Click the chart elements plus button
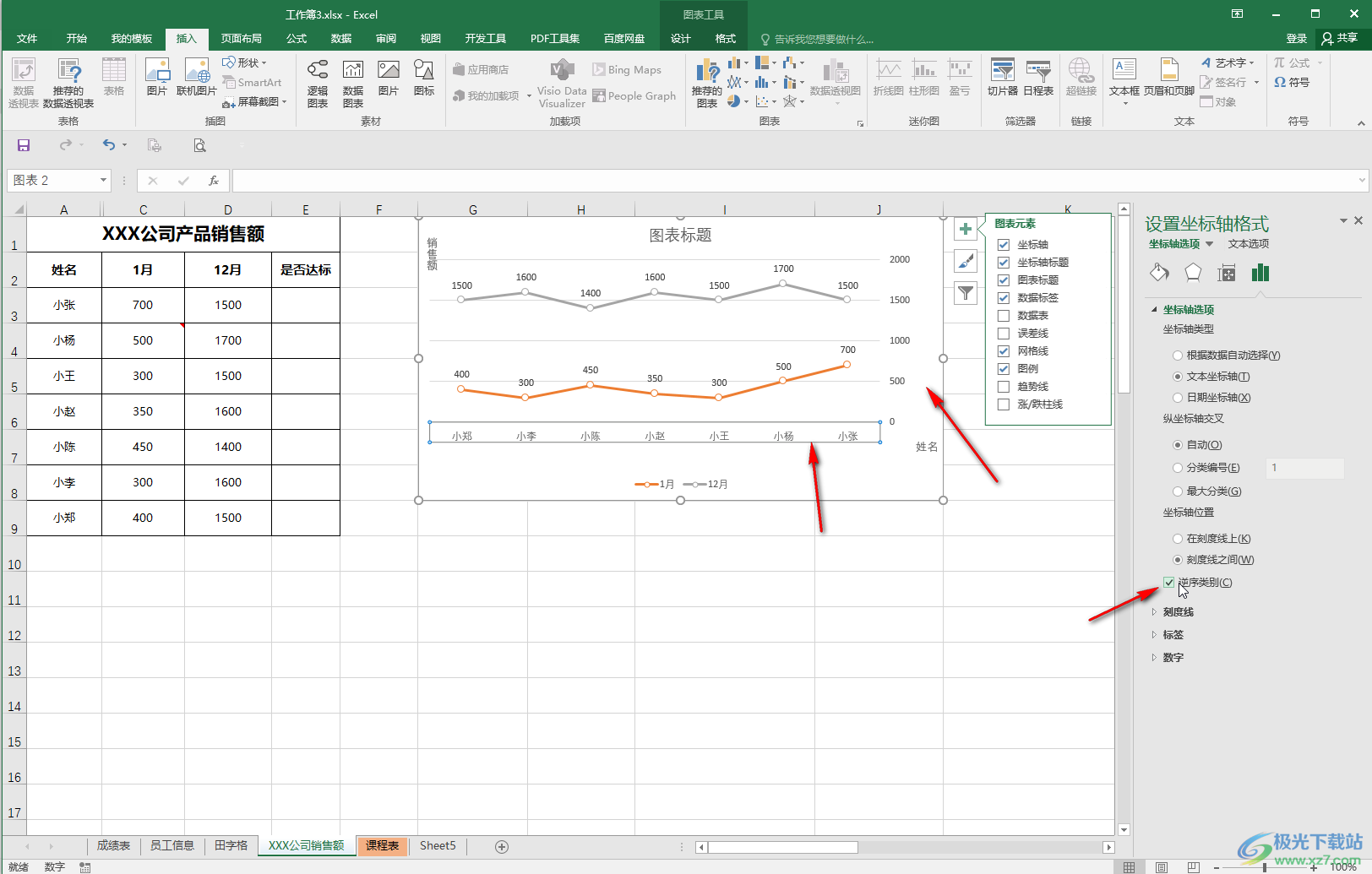 pos(966,229)
